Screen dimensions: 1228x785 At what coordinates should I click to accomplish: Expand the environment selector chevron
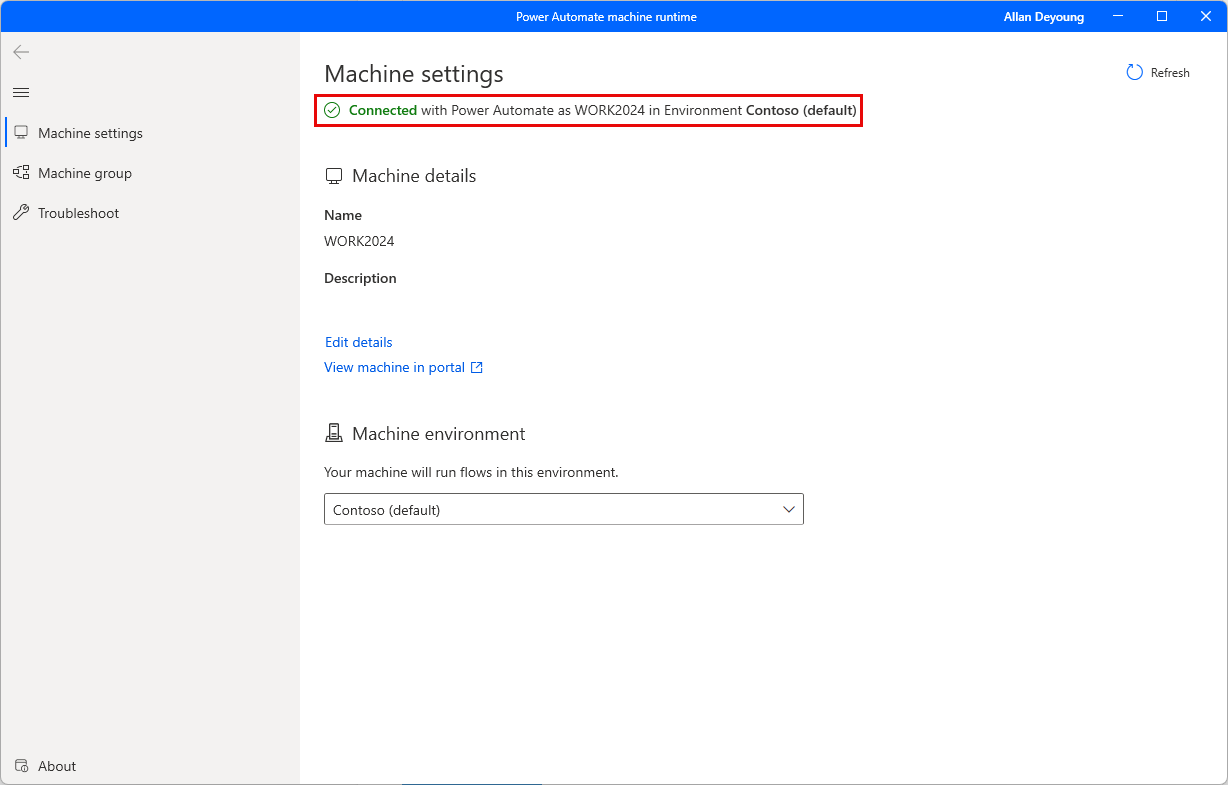pos(786,509)
